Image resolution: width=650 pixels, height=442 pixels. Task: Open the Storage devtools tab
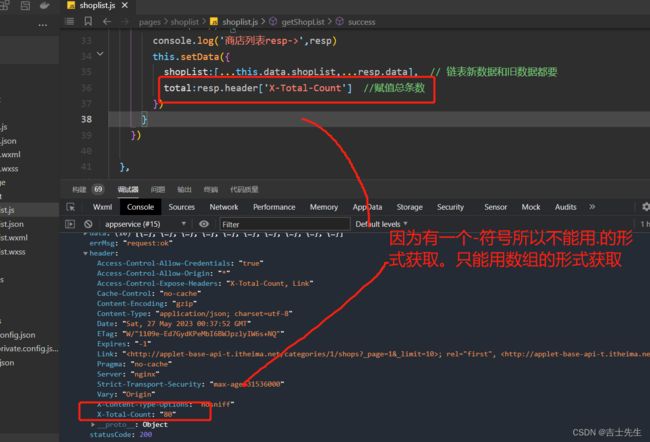point(410,207)
